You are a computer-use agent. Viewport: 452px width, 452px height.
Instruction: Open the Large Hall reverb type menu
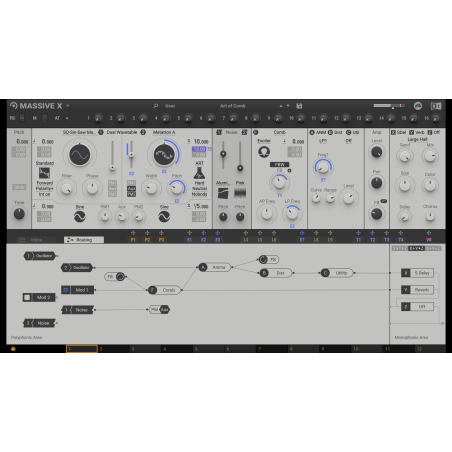[x=417, y=139]
